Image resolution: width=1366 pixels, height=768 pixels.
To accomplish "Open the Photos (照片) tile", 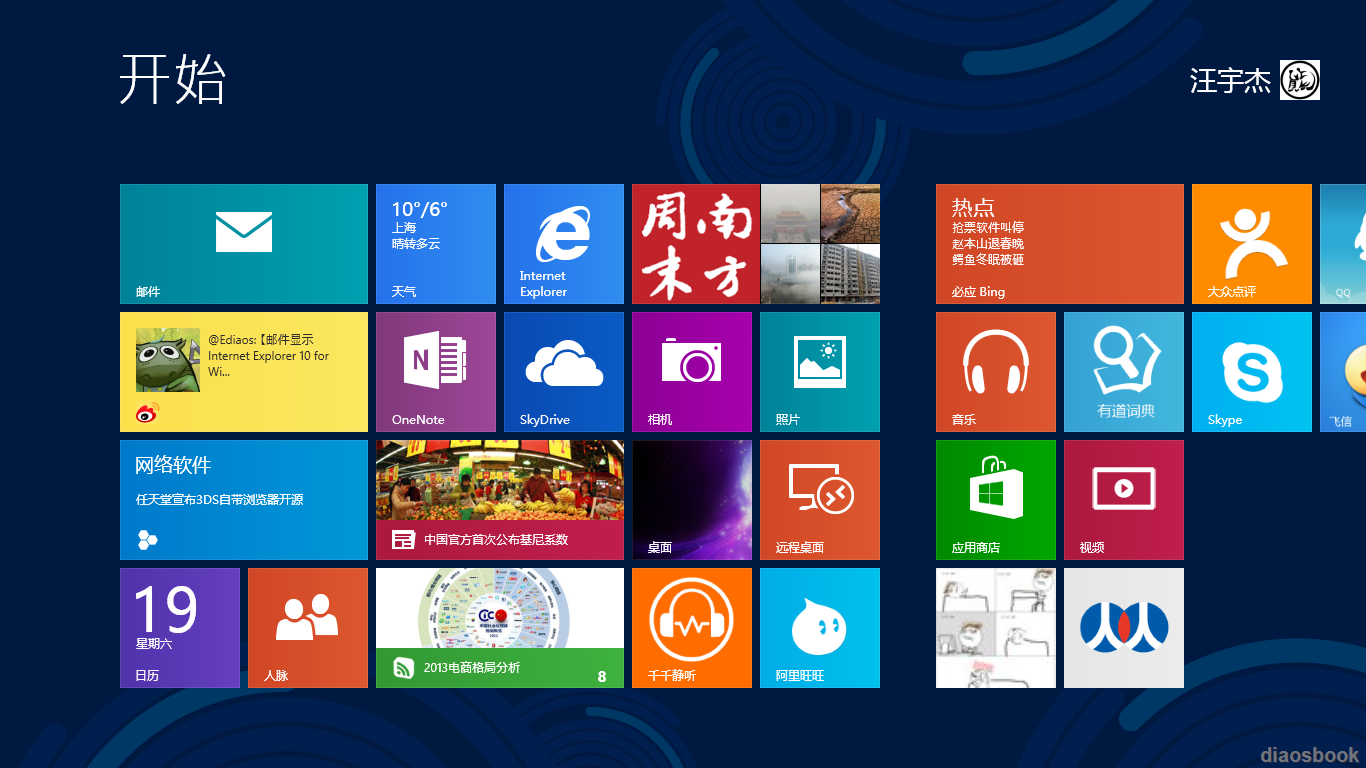I will coord(820,372).
